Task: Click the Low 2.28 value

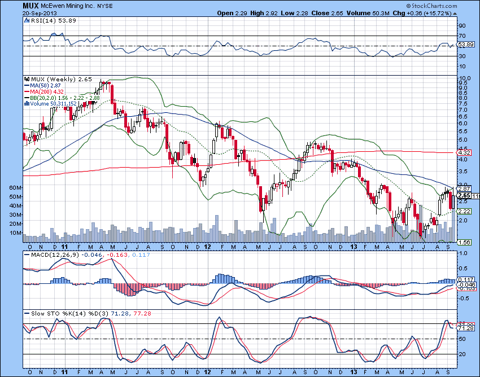Action: 295,13
